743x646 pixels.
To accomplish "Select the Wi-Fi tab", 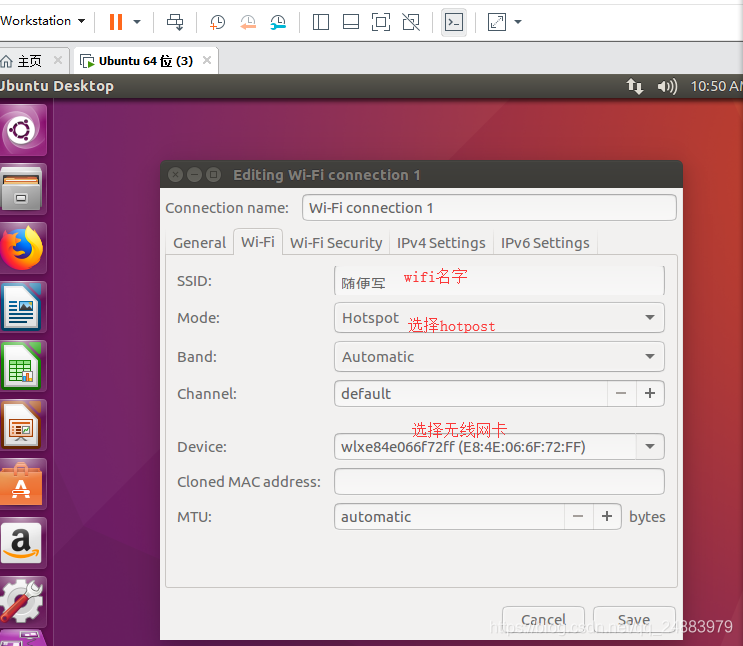I will click(258, 242).
